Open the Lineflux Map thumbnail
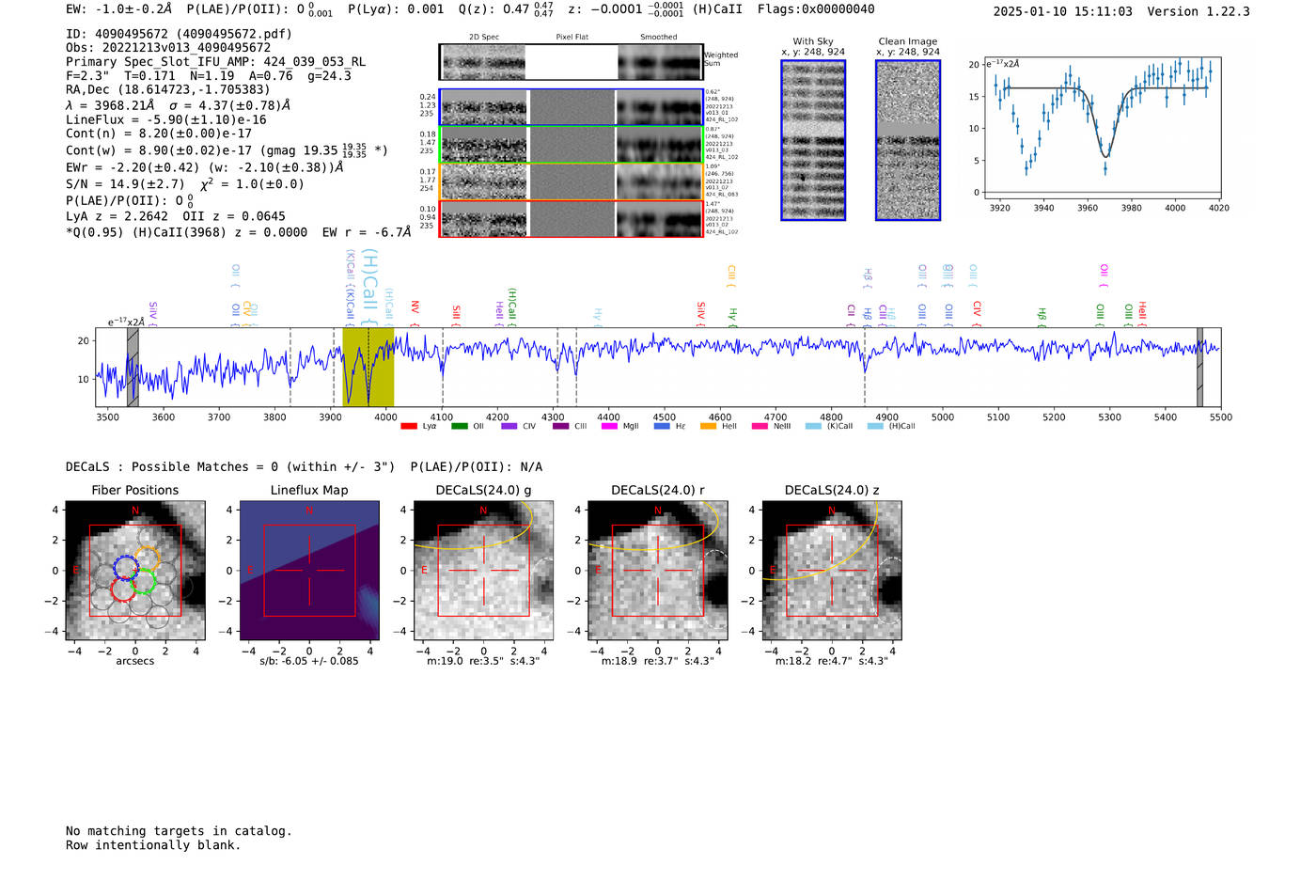The height and width of the screenshot is (896, 1316). [x=309, y=571]
